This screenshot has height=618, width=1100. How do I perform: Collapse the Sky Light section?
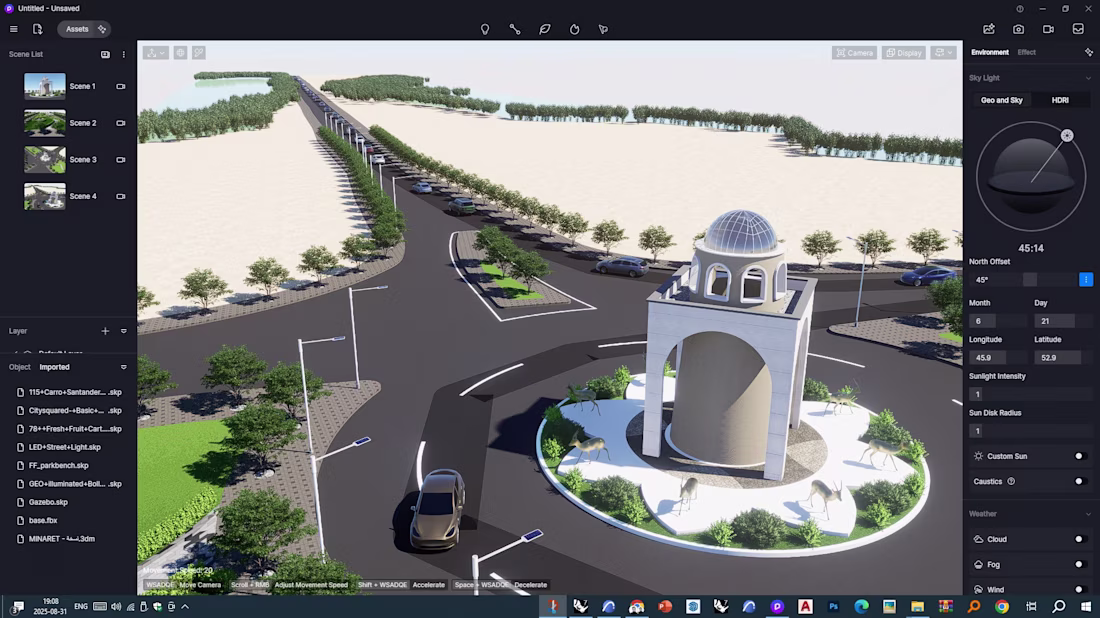point(1088,79)
